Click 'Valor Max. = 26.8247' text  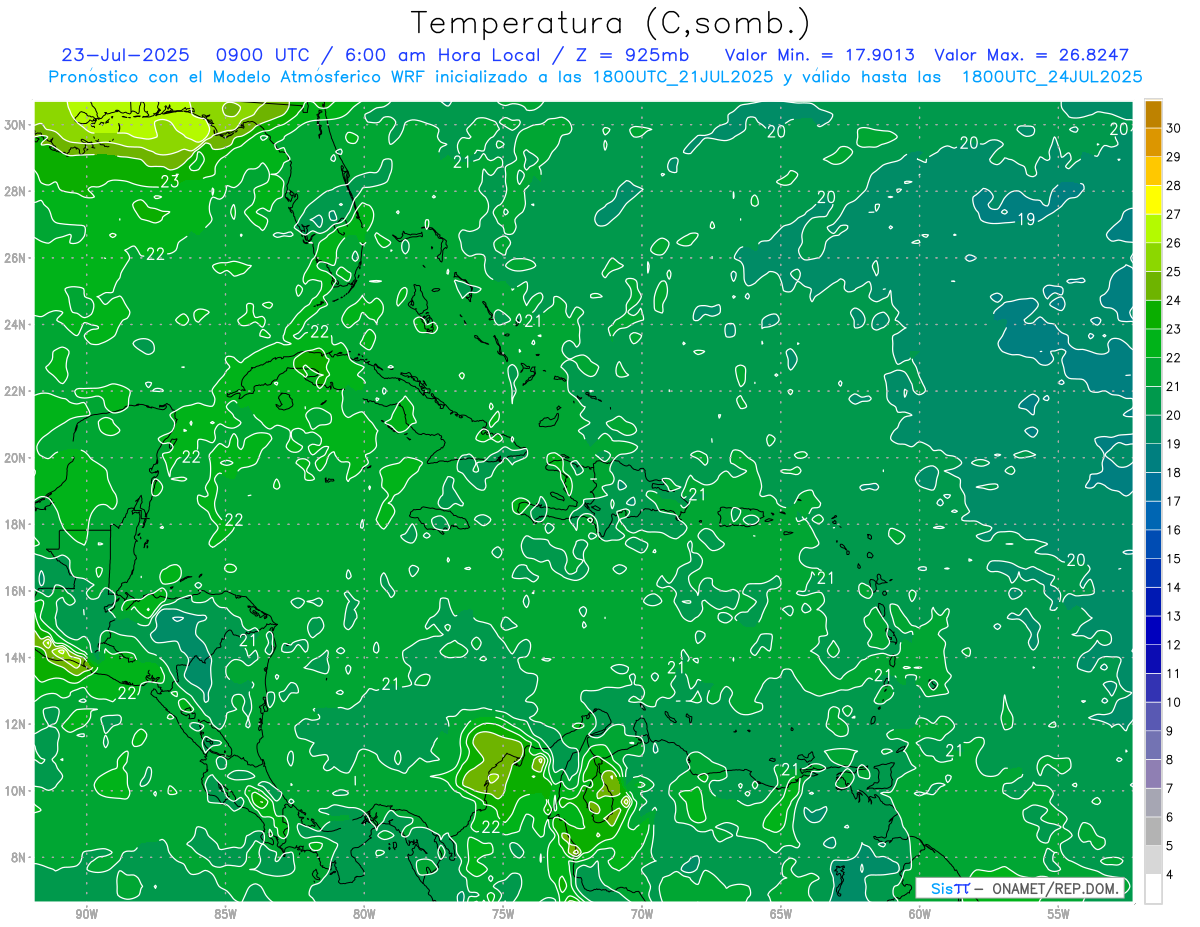[1034, 55]
